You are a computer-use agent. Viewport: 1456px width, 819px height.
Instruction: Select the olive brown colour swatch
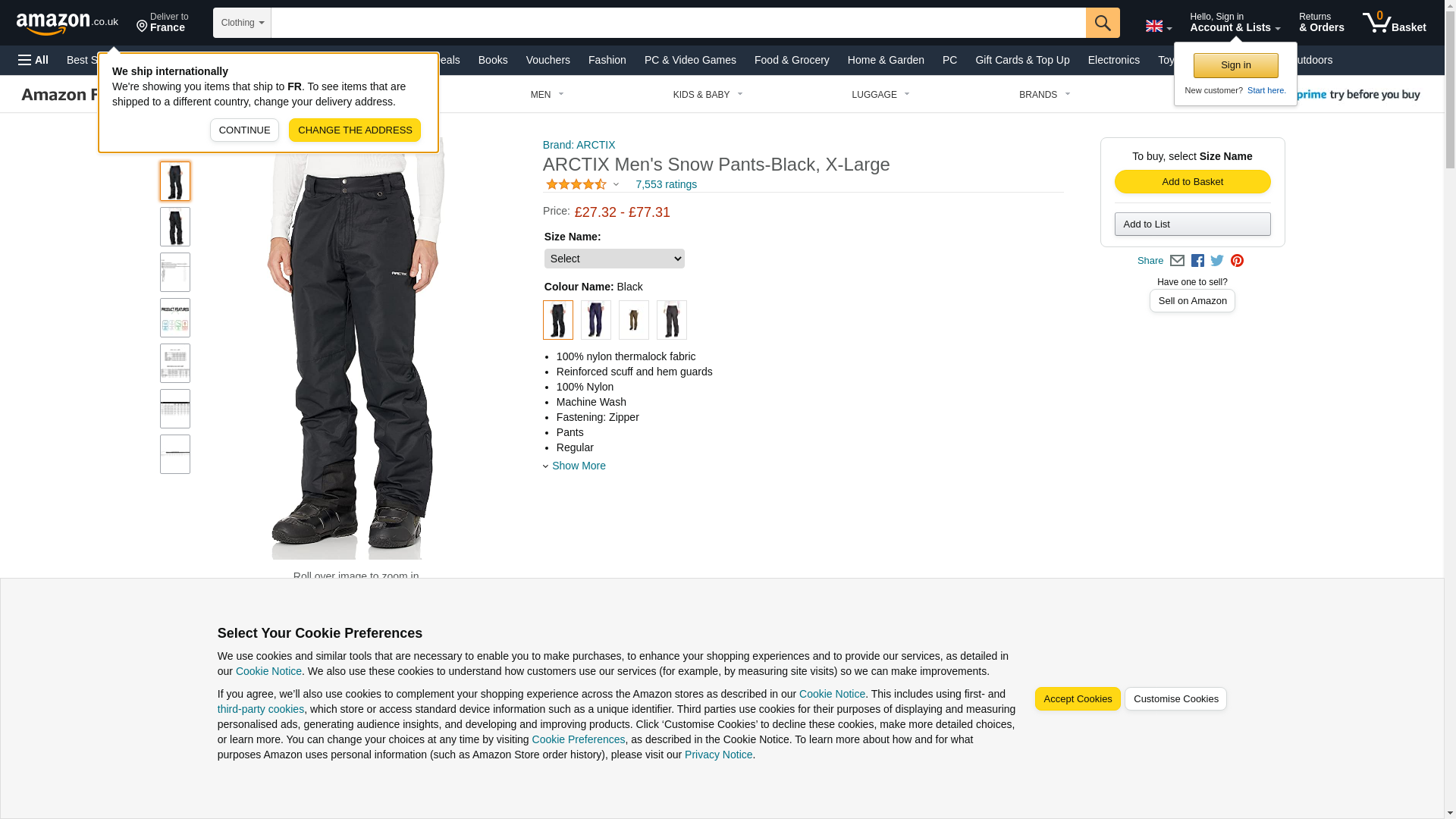click(x=633, y=320)
